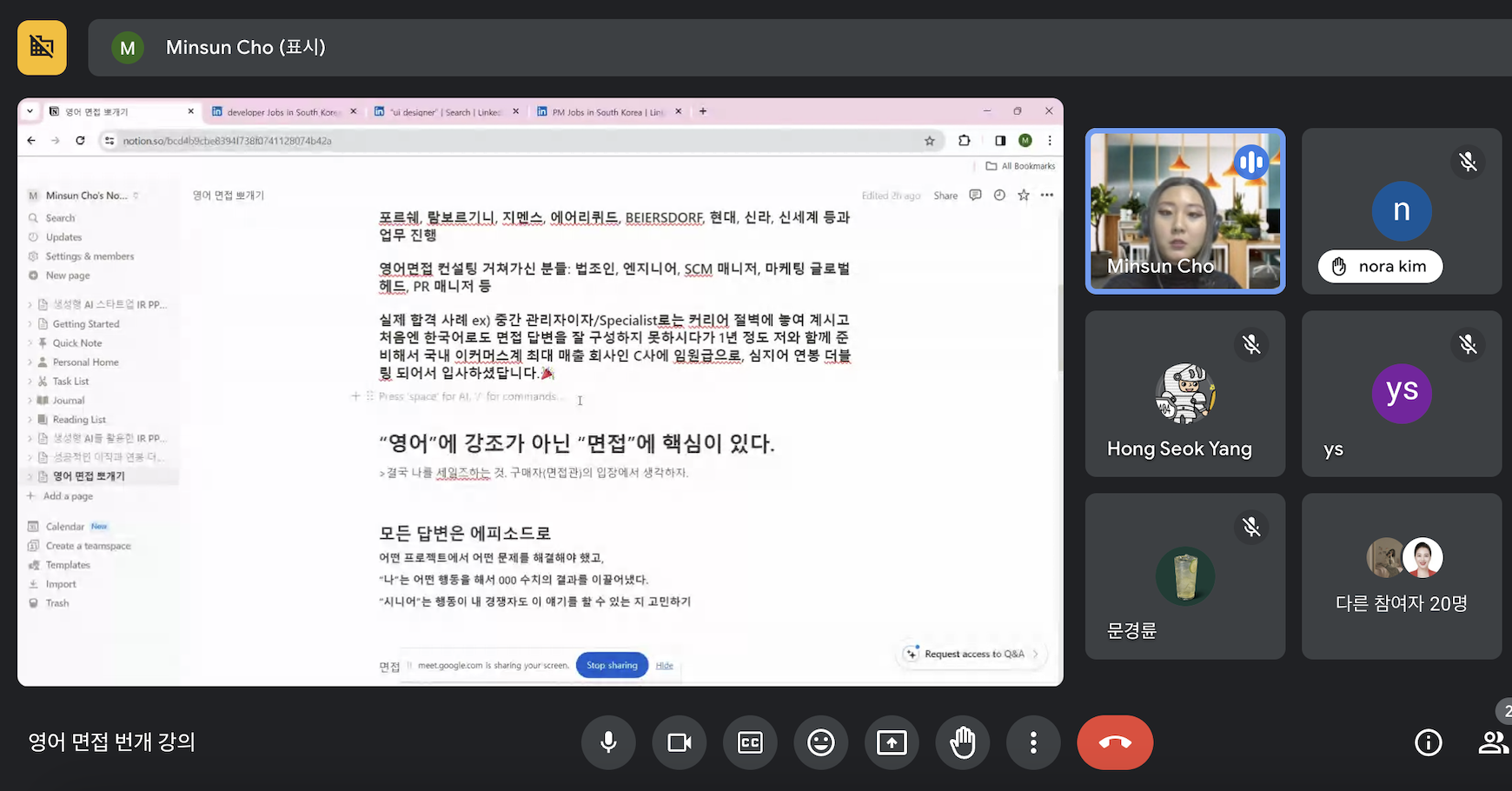Open Notion page history clock icon
This screenshot has height=791, width=1512.
click(x=999, y=196)
